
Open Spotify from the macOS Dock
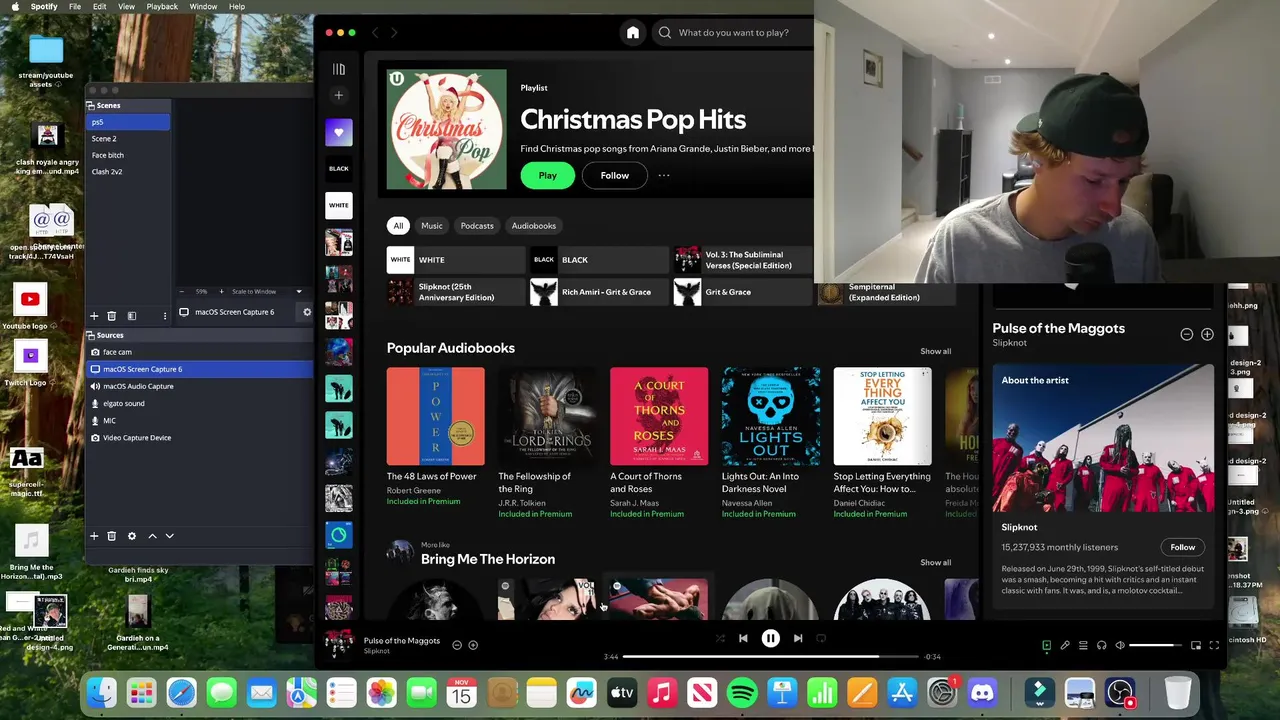742,692
